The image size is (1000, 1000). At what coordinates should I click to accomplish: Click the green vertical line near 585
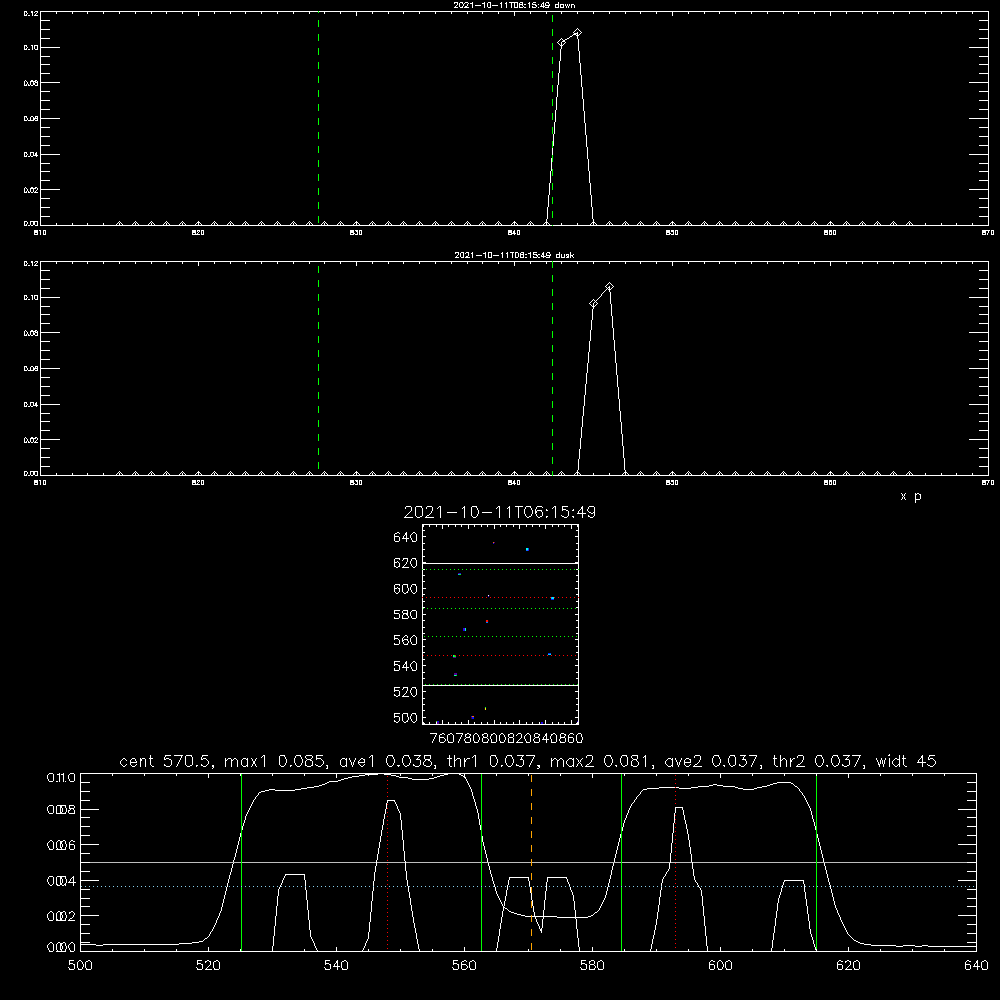point(621,861)
